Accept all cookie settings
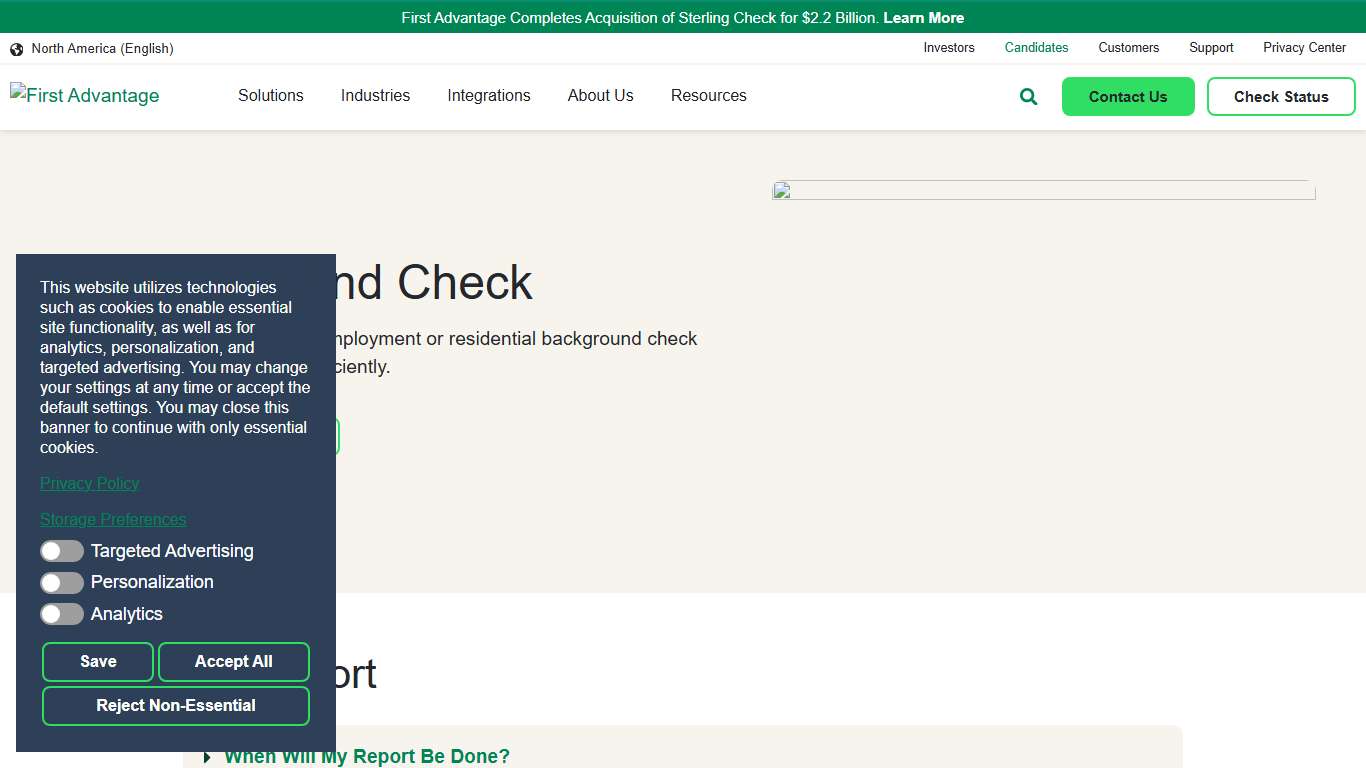 [234, 661]
